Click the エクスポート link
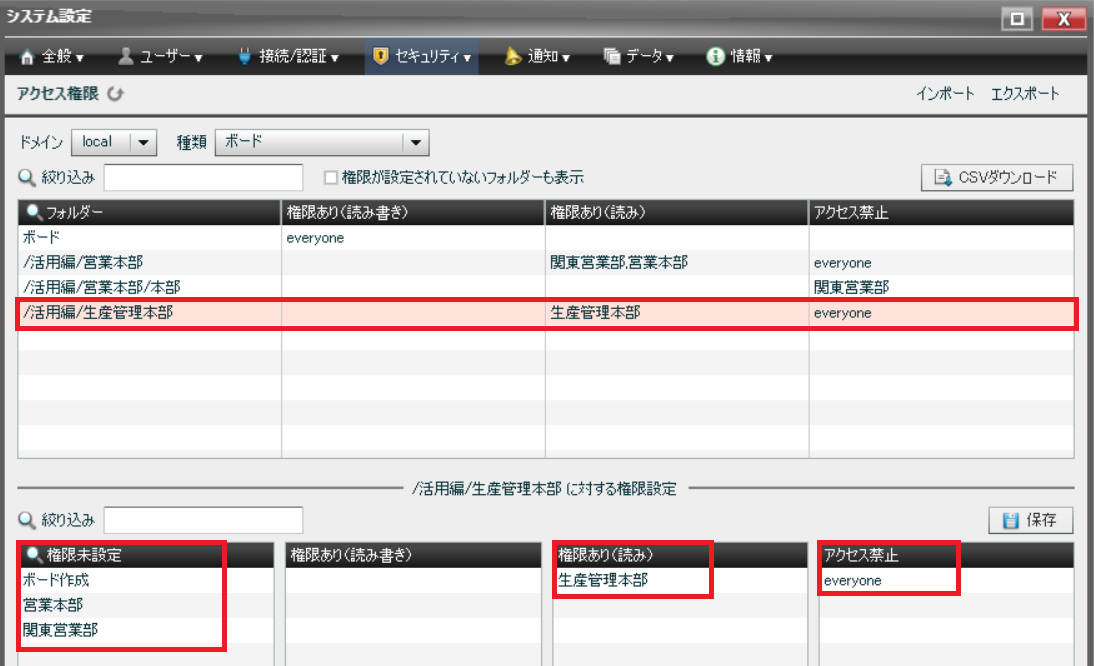 click(1025, 94)
